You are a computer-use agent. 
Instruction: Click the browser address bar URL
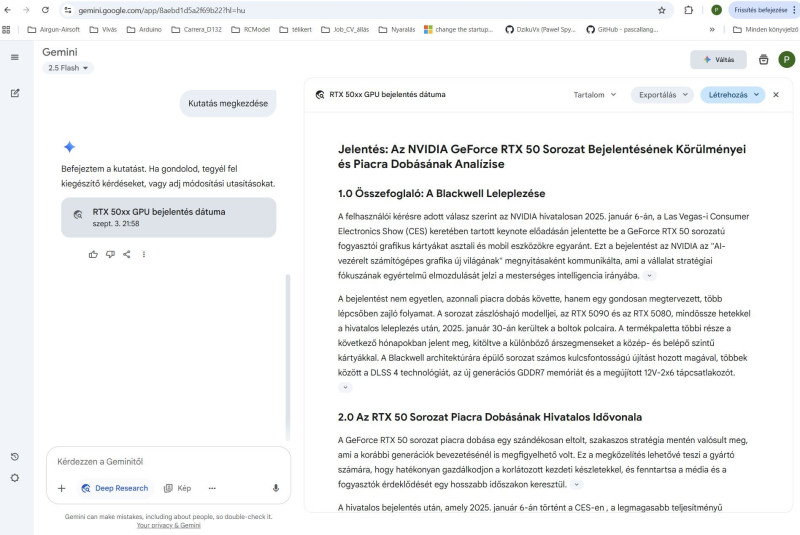coord(161,10)
